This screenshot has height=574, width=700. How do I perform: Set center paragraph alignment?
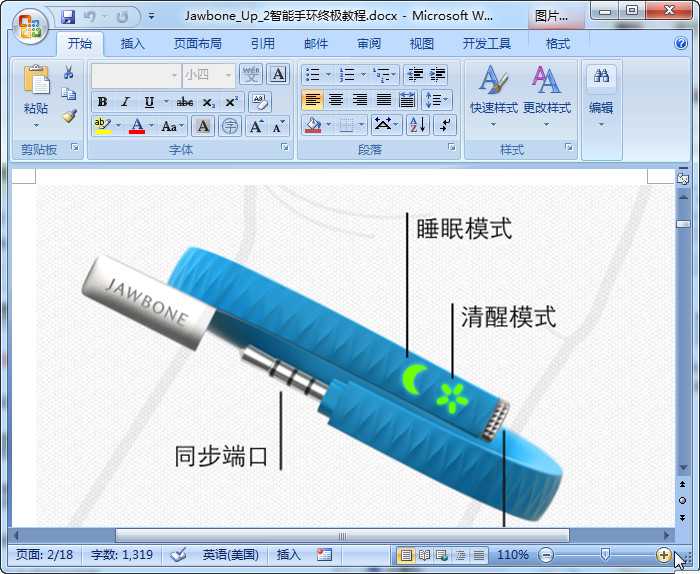[336, 100]
